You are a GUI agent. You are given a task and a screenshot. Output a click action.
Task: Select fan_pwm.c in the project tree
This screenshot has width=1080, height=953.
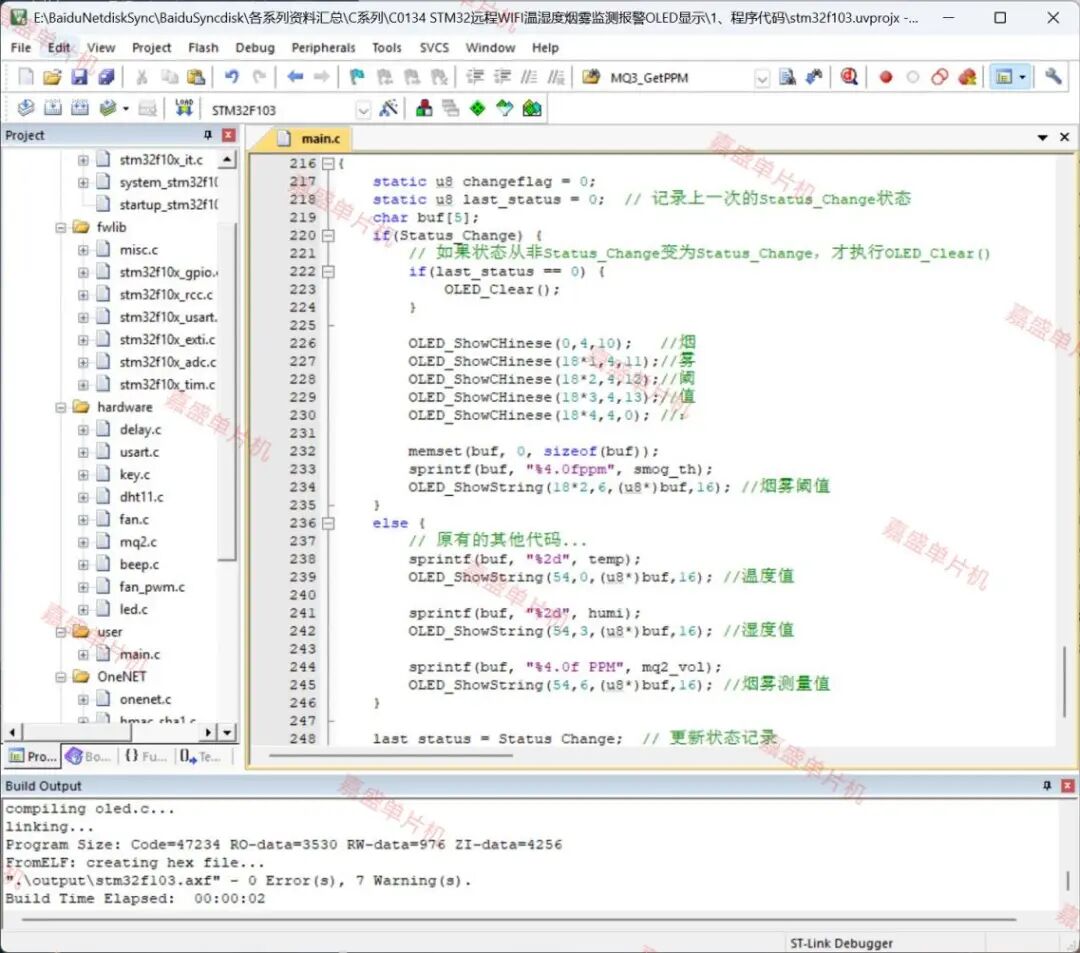(152, 587)
